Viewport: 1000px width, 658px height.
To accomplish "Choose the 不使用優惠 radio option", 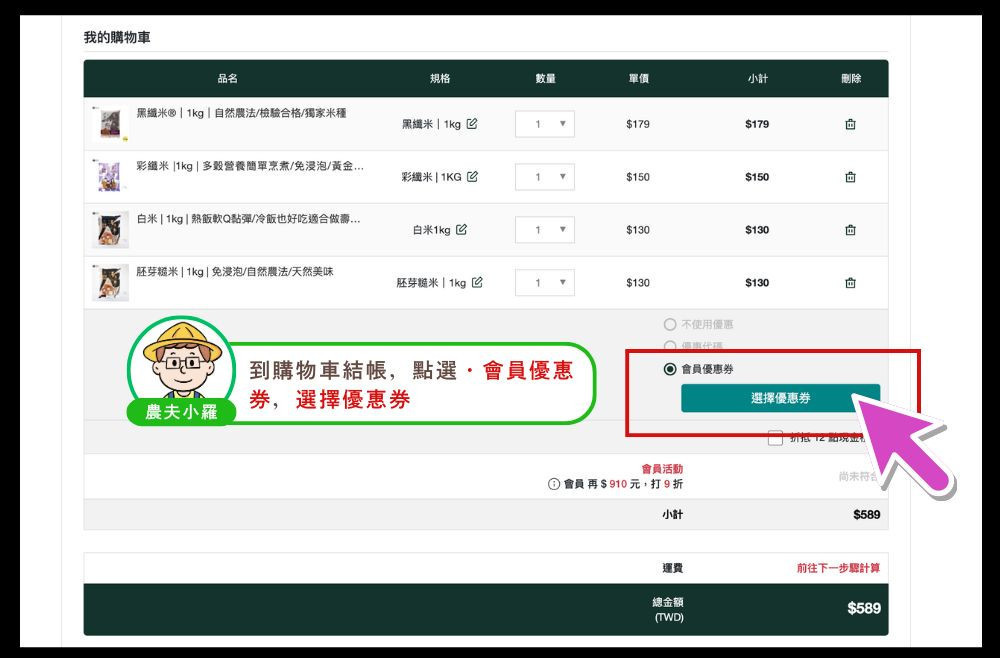I will 670,325.
